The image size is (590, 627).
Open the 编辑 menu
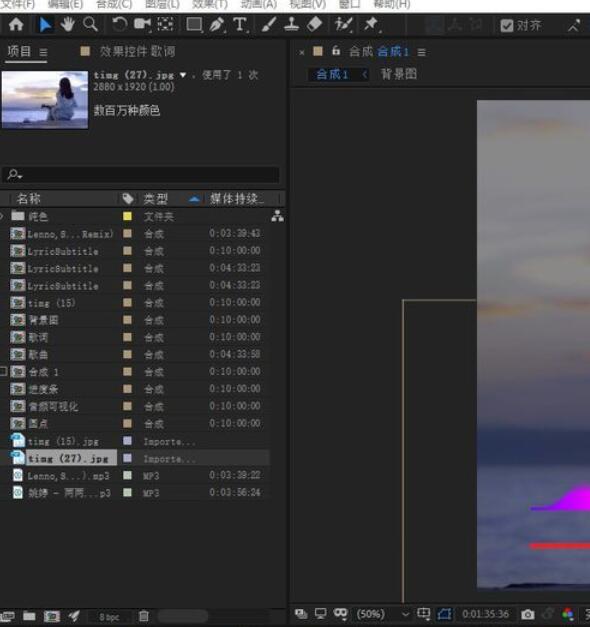[x=65, y=4]
